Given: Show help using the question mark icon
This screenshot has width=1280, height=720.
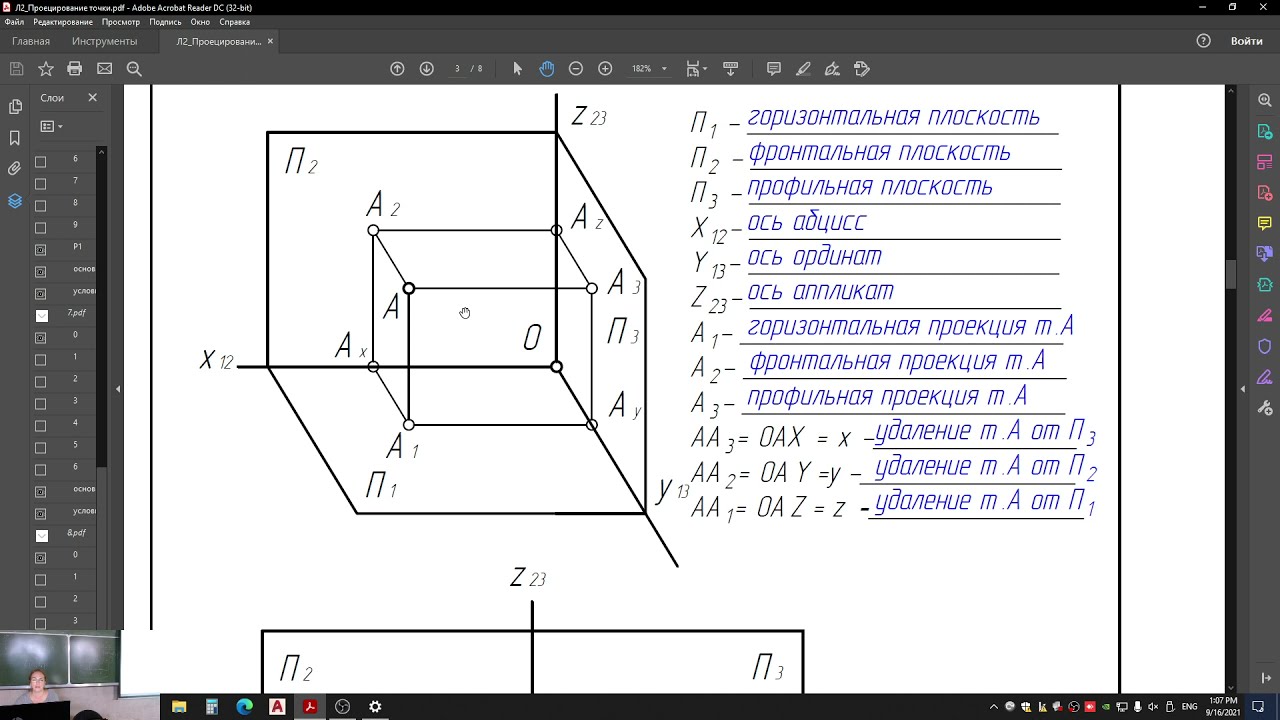Looking at the screenshot, I should pyautogui.click(x=1204, y=41).
